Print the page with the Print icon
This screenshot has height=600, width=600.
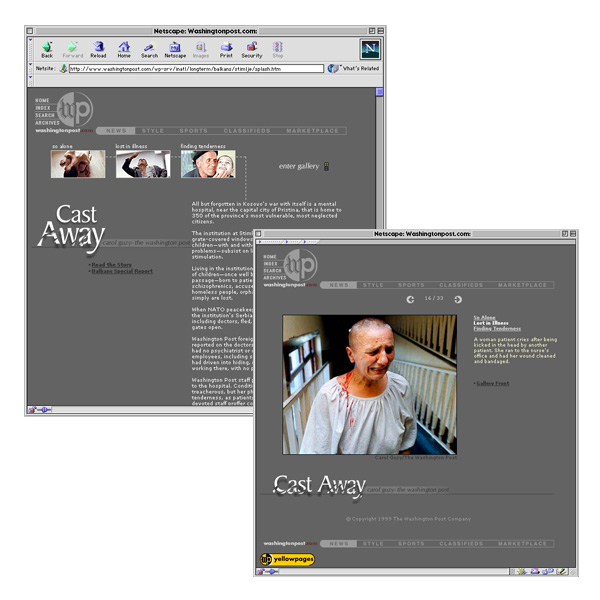tap(226, 50)
